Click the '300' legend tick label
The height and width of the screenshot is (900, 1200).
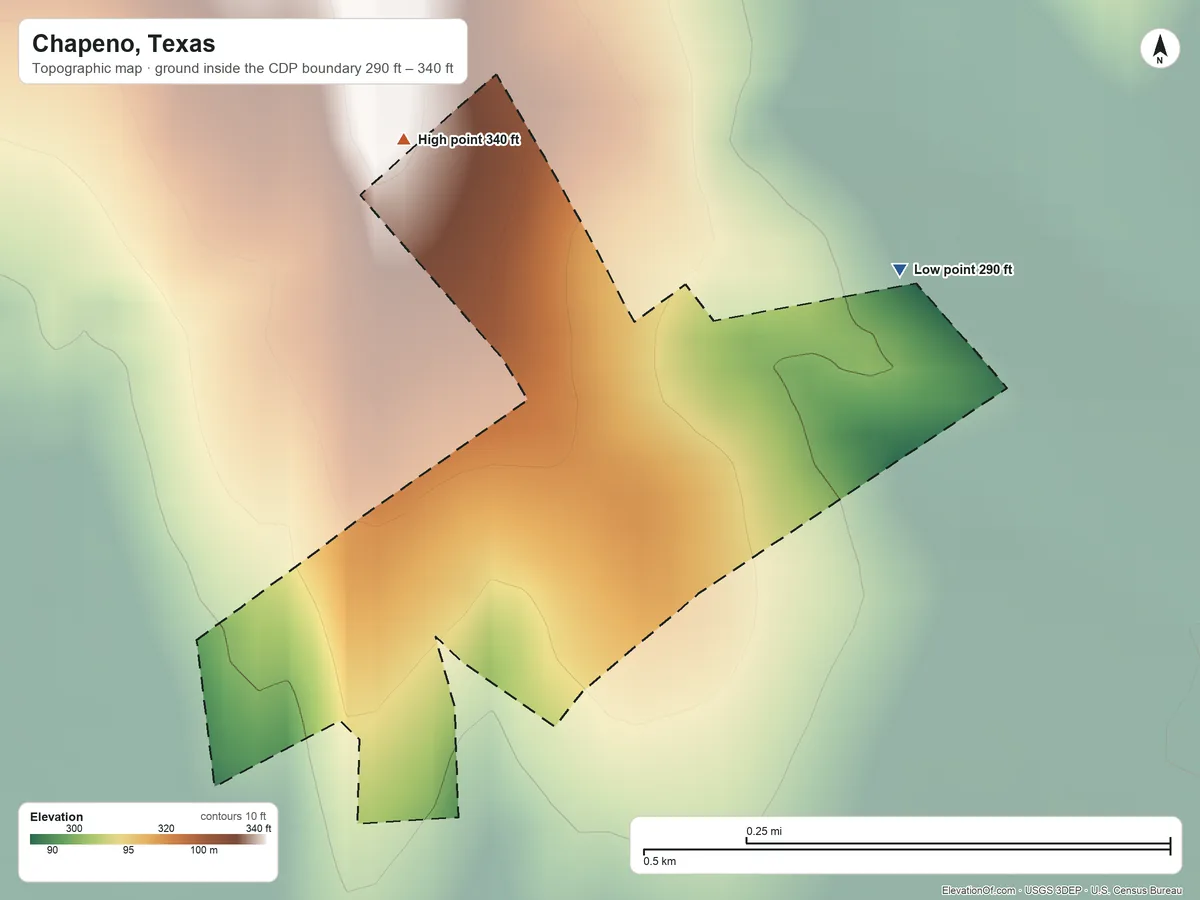click(74, 828)
